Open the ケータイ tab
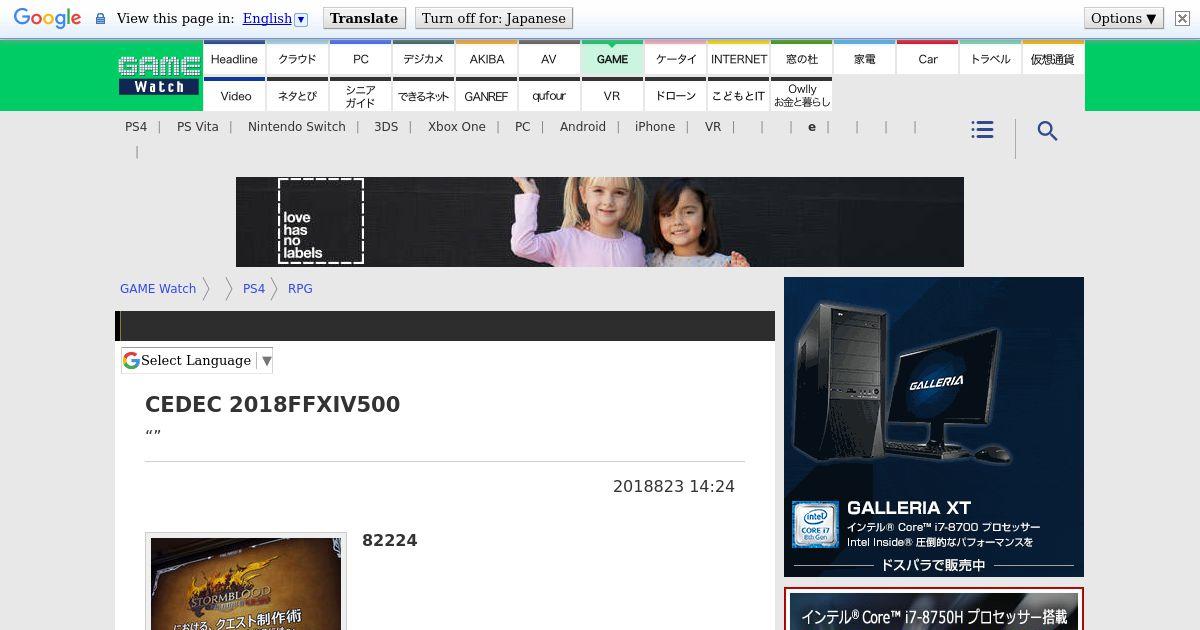Screen dimensions: 1200x630 tap(675, 58)
